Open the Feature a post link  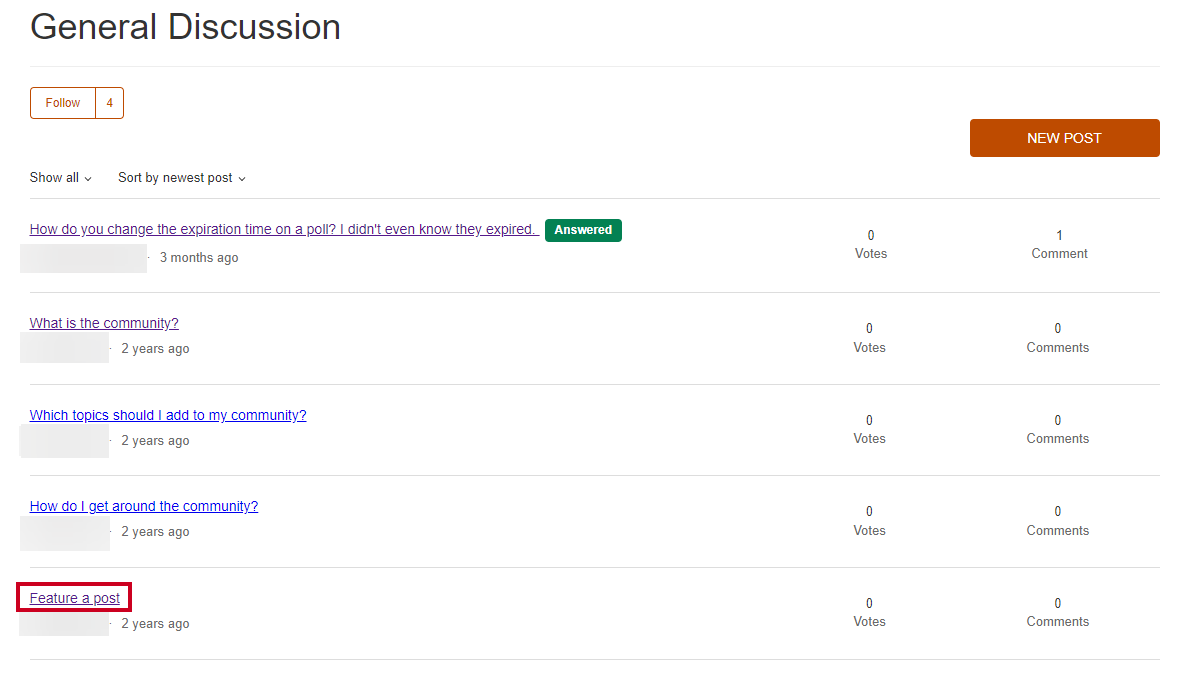pos(75,598)
